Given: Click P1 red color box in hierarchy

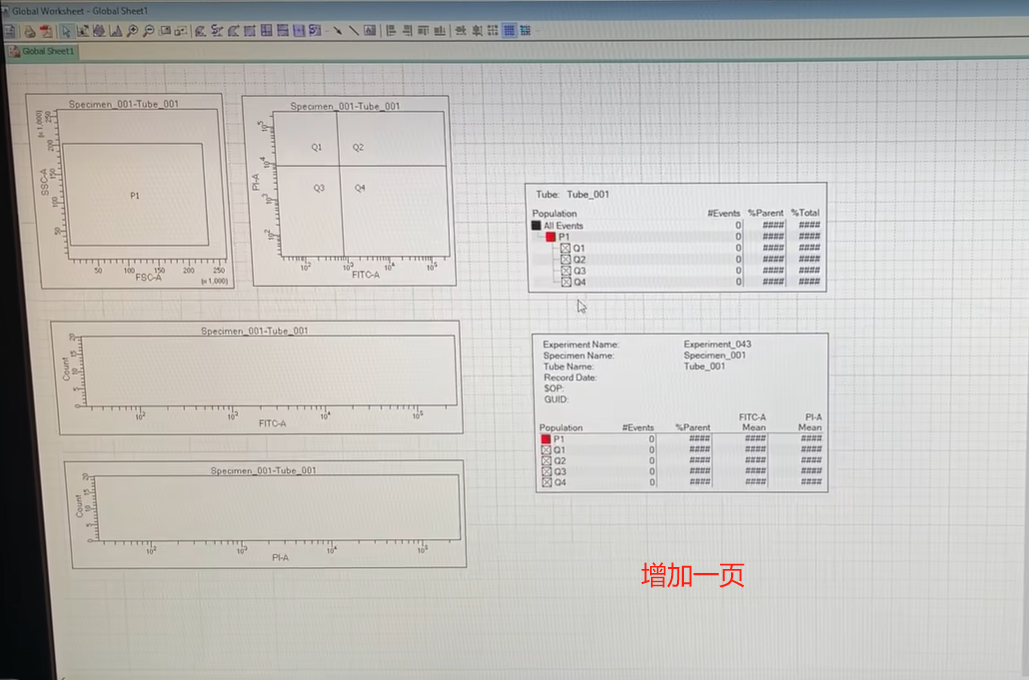Looking at the screenshot, I should (551, 237).
